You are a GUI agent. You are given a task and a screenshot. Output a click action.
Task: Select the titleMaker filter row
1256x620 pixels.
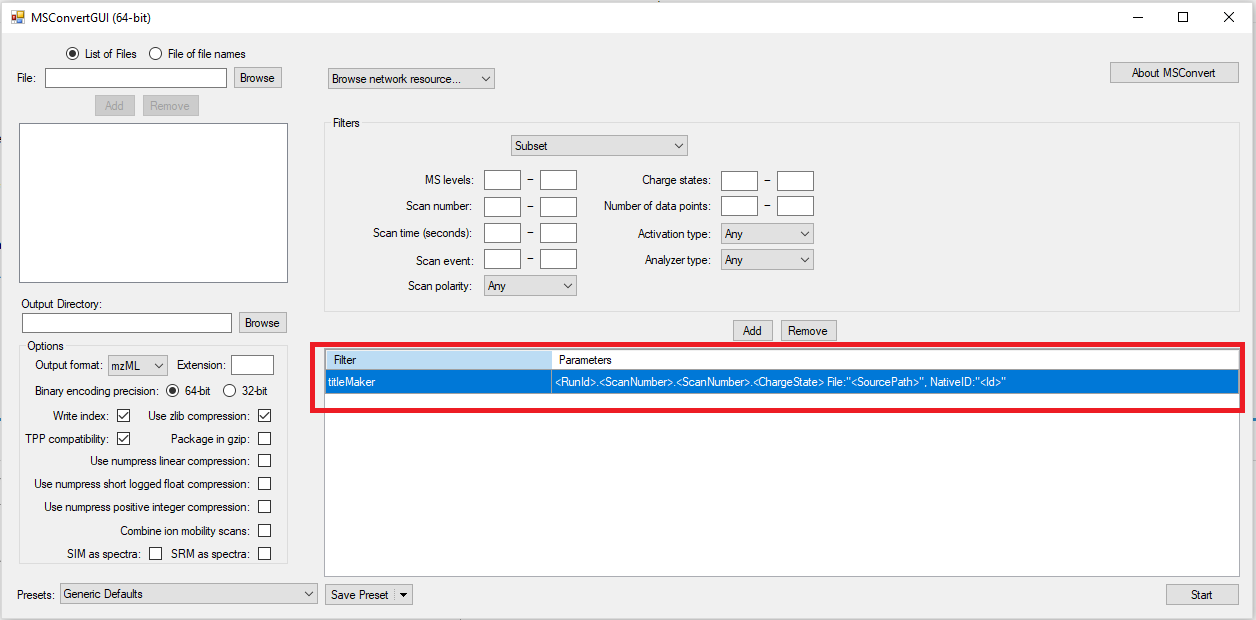point(438,382)
